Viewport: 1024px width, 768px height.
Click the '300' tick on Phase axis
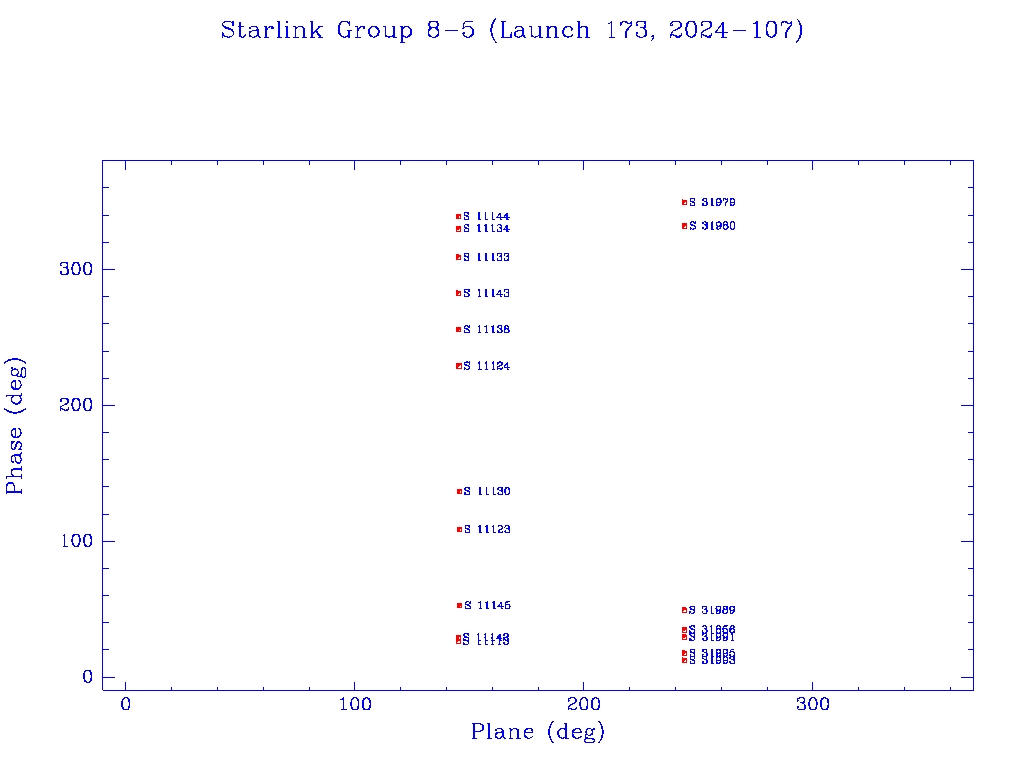point(76,269)
